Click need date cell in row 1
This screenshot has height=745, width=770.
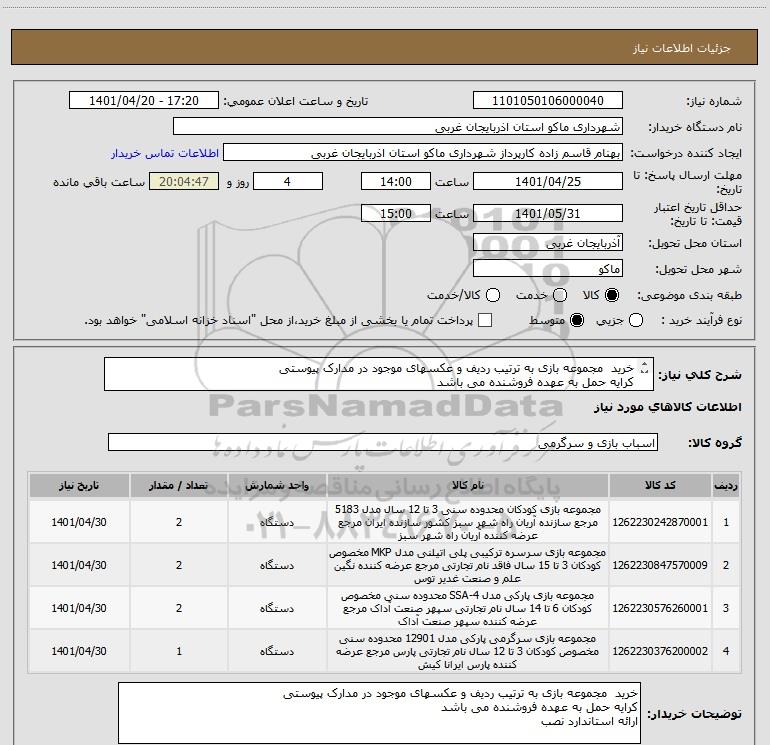(x=79, y=522)
